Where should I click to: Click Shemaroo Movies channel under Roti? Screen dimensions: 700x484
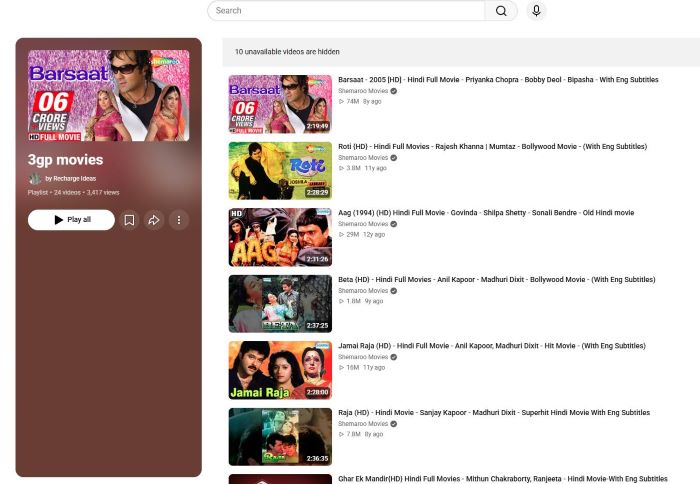click(363, 158)
